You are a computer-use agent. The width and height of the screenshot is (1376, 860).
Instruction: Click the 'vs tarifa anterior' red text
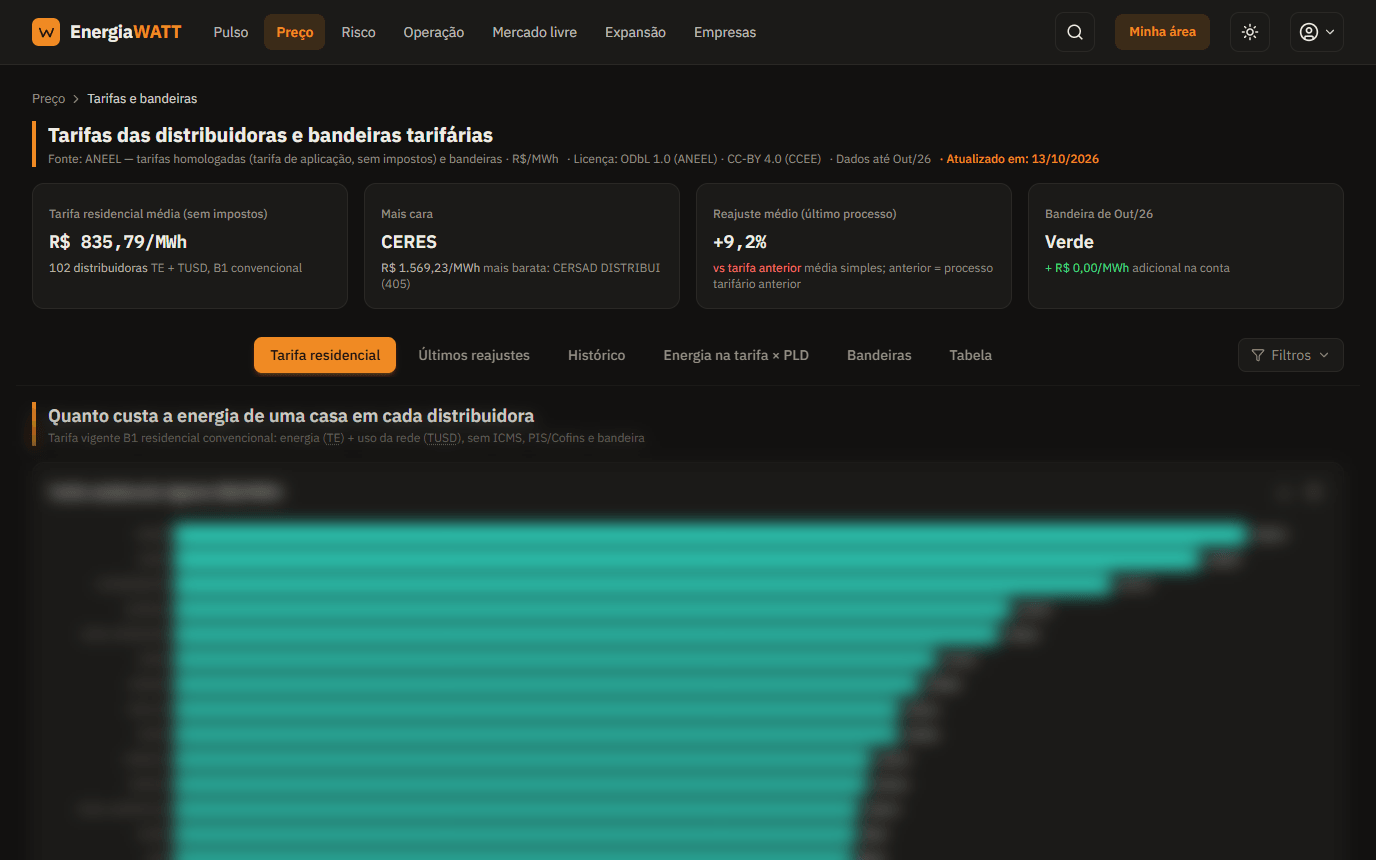[757, 268]
